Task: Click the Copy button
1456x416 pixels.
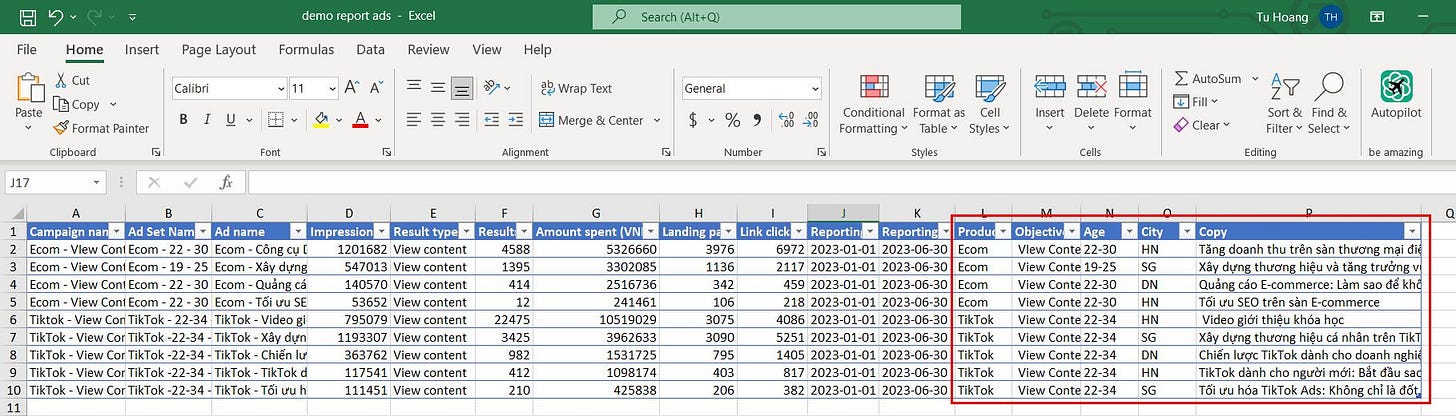Action: tap(78, 104)
